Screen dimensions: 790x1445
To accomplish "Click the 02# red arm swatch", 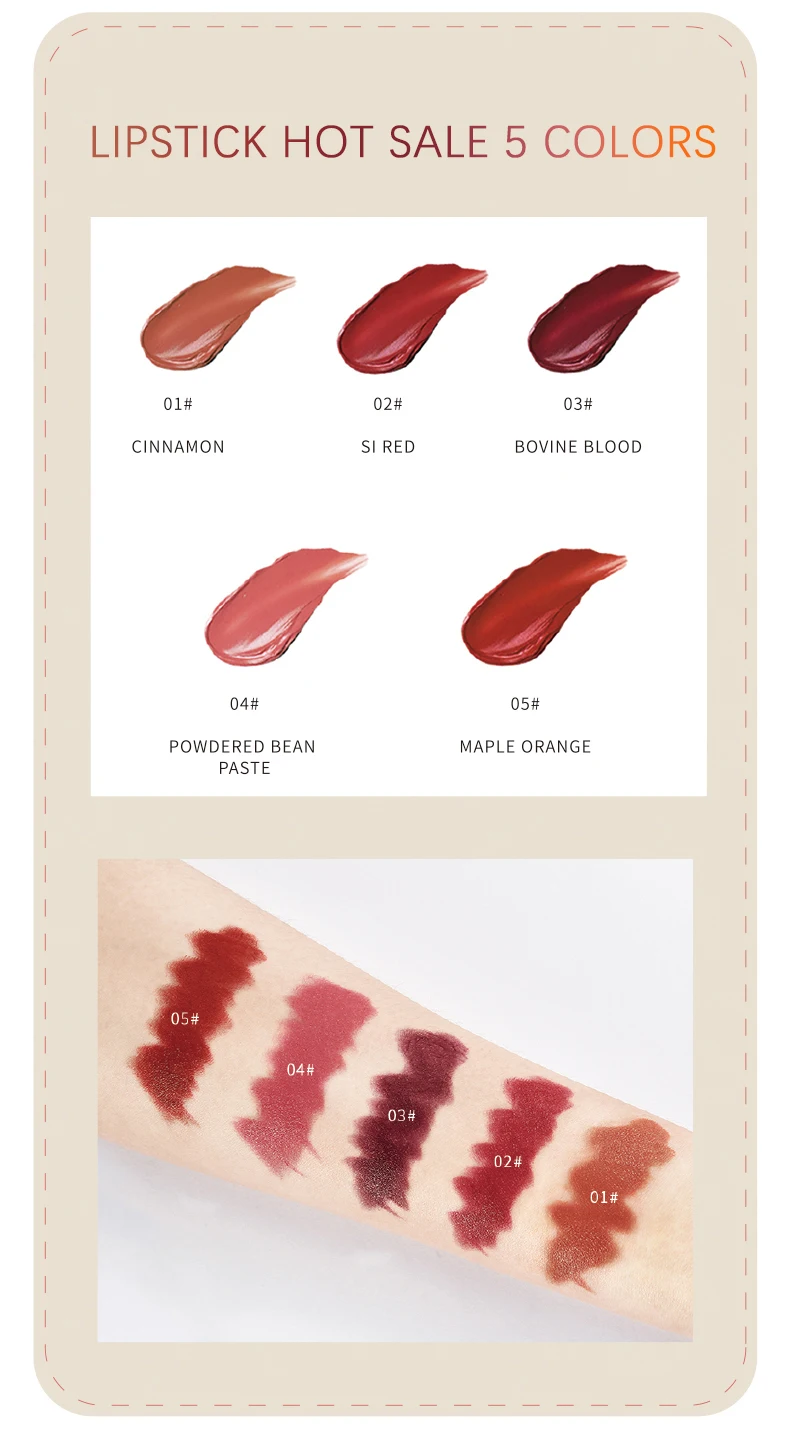I will coord(508,1162).
